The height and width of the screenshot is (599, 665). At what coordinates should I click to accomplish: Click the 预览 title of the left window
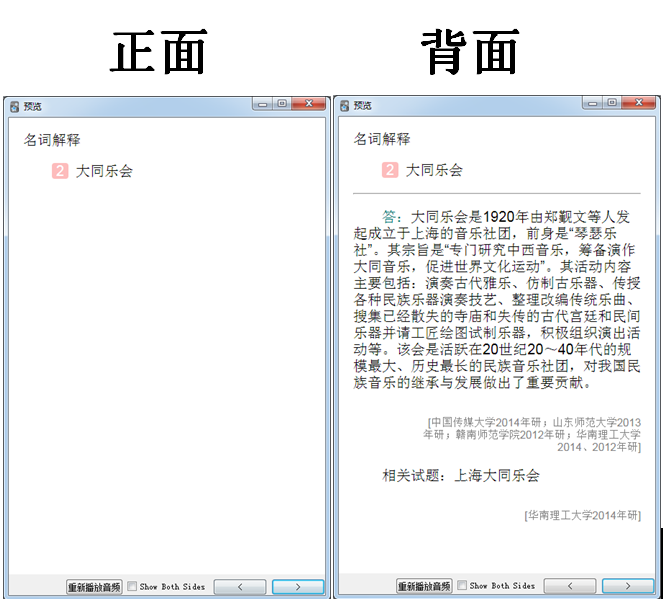coord(32,106)
